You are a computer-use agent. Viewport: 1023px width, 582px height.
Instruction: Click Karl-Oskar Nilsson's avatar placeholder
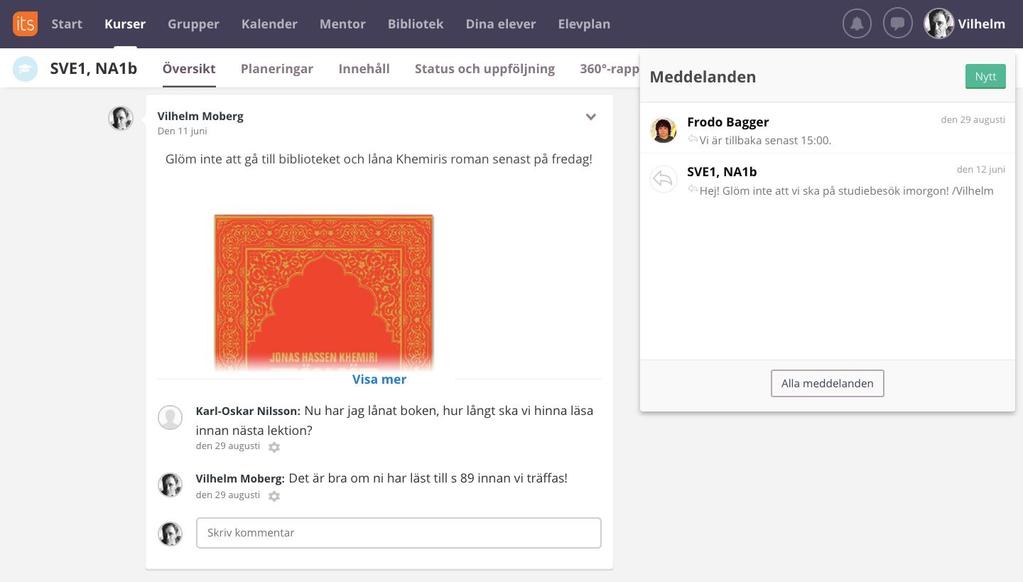click(x=170, y=418)
